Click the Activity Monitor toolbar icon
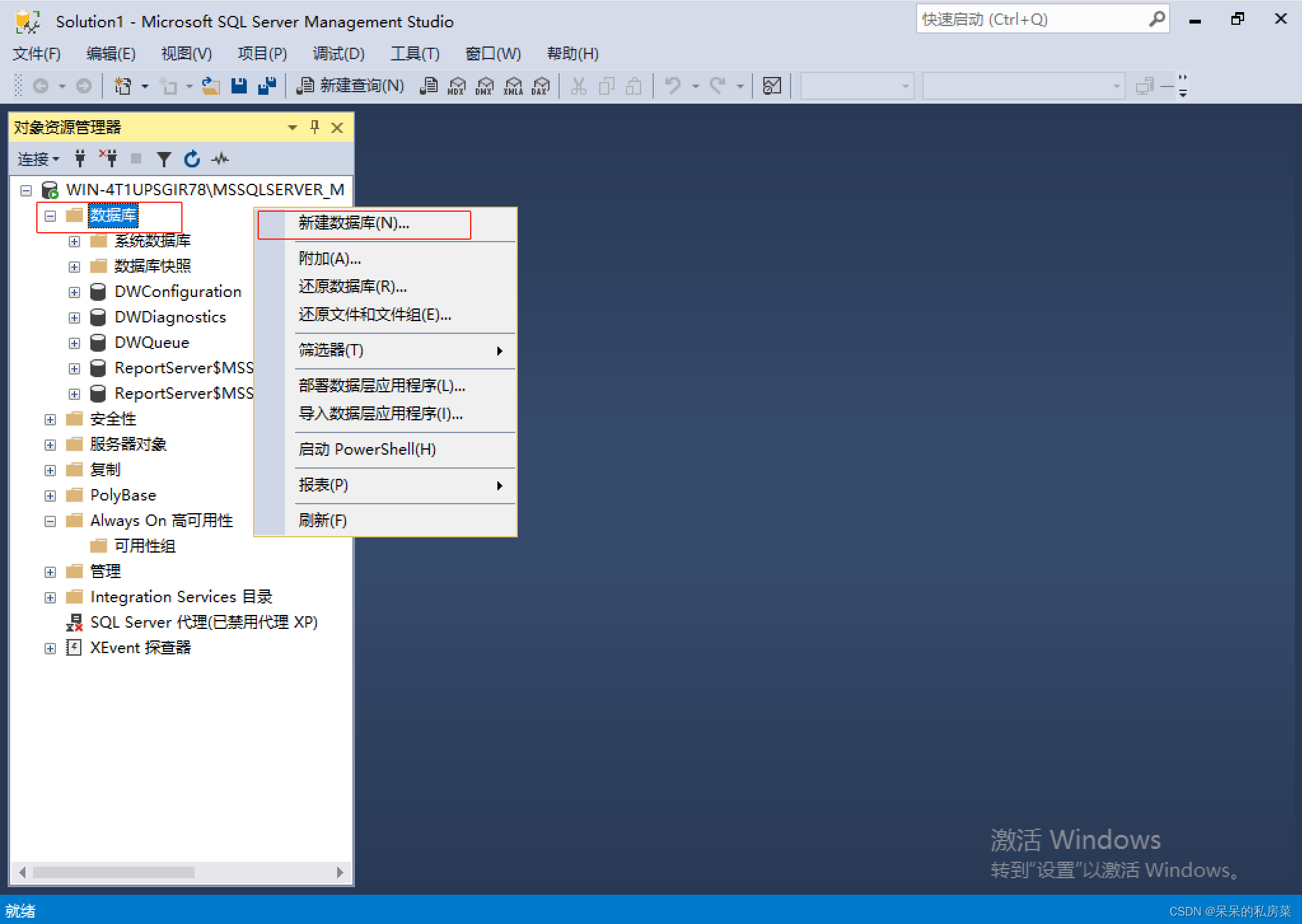Screen dimensions: 1302x924 coord(772,86)
